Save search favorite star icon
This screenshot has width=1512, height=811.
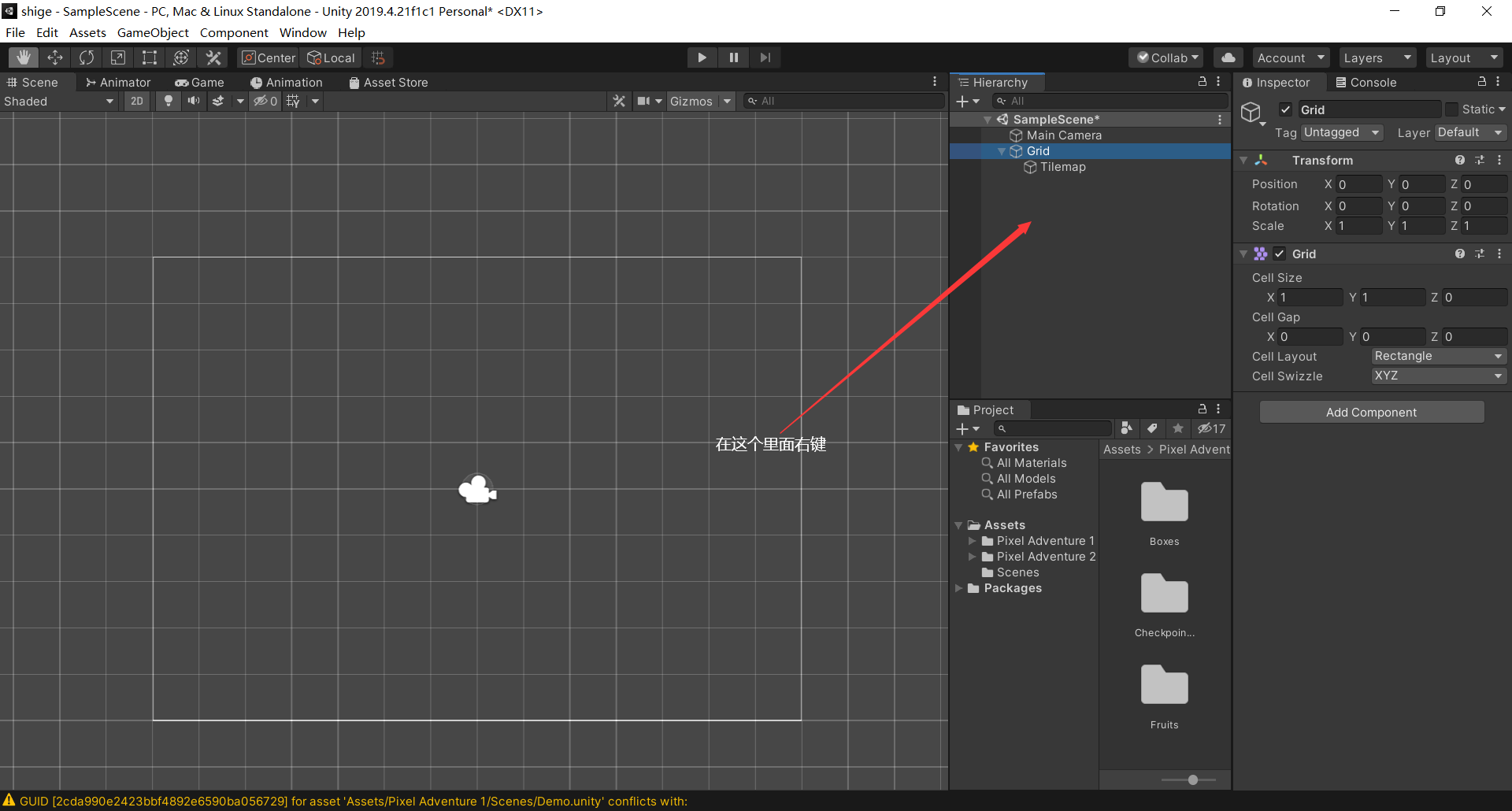click(1178, 428)
